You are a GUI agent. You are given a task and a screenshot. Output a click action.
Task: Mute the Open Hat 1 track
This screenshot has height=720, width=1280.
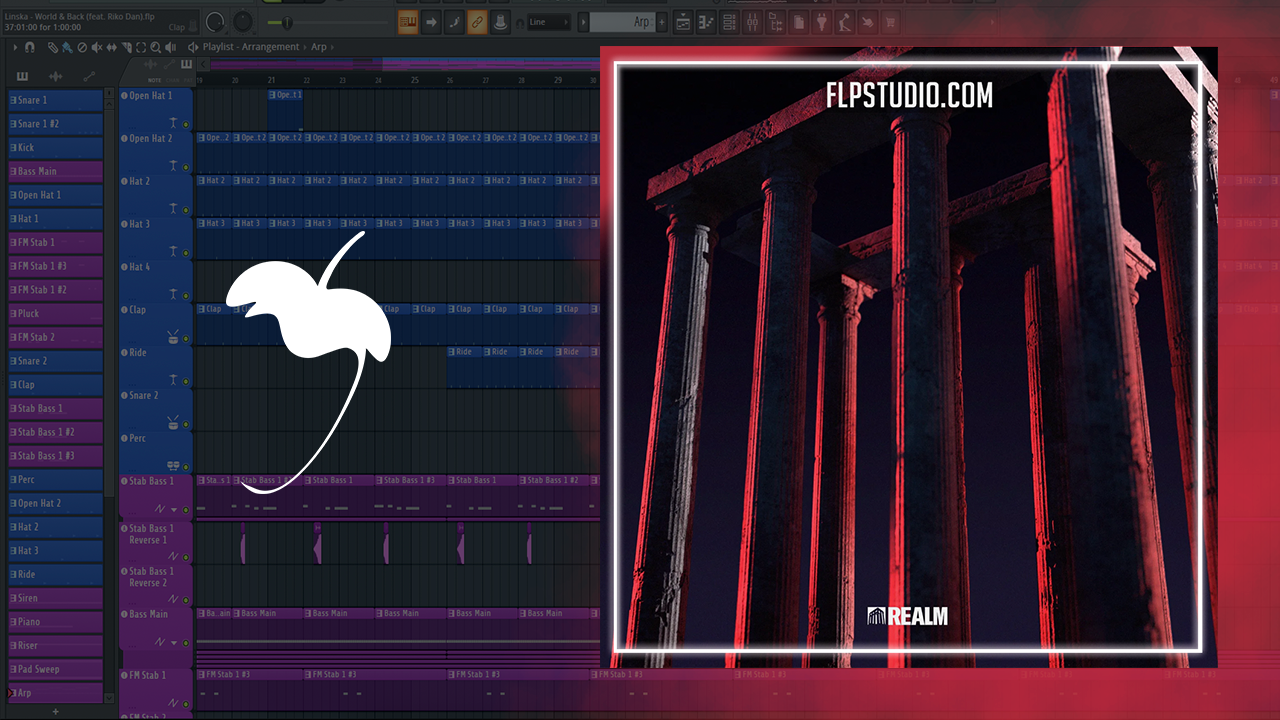[x=186, y=124]
